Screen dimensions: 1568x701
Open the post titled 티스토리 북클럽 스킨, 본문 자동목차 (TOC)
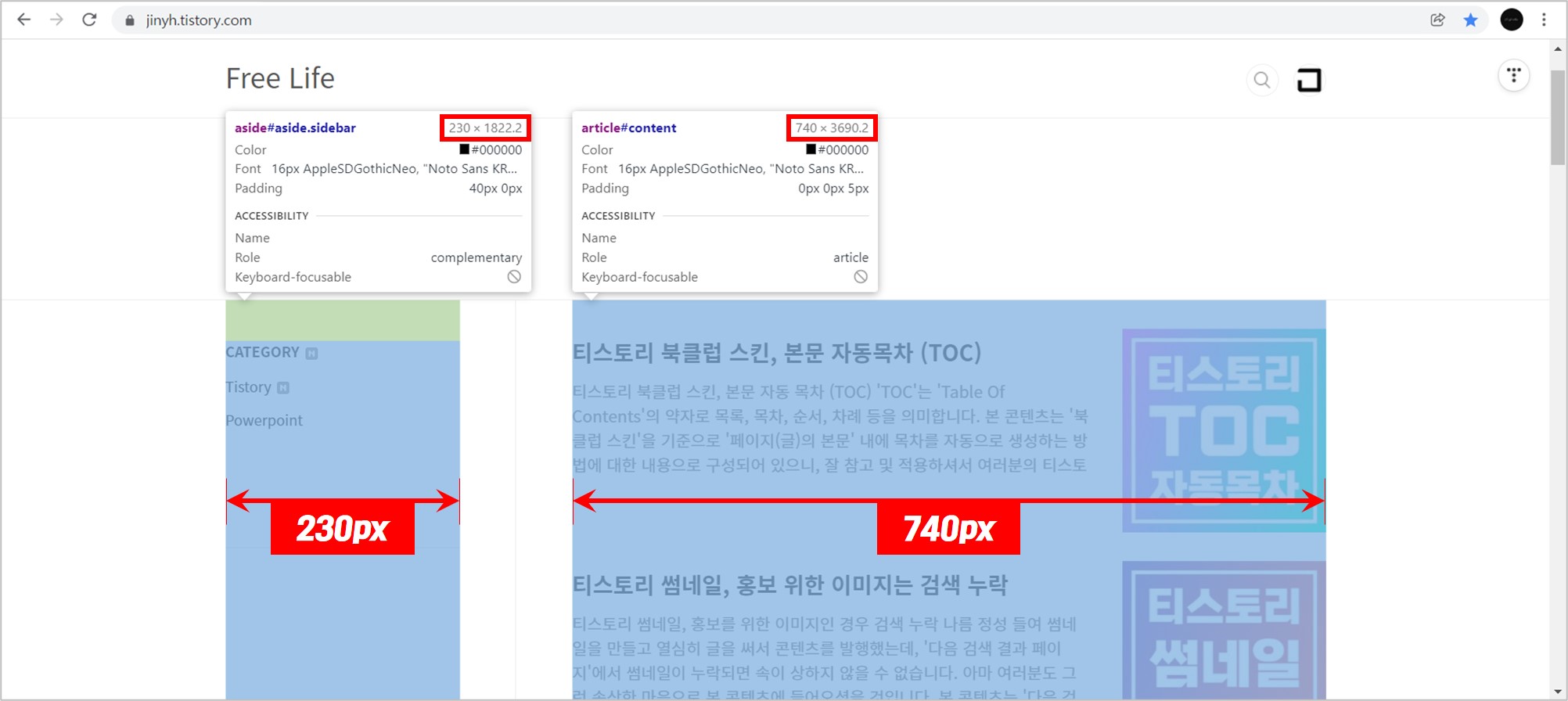tap(776, 353)
